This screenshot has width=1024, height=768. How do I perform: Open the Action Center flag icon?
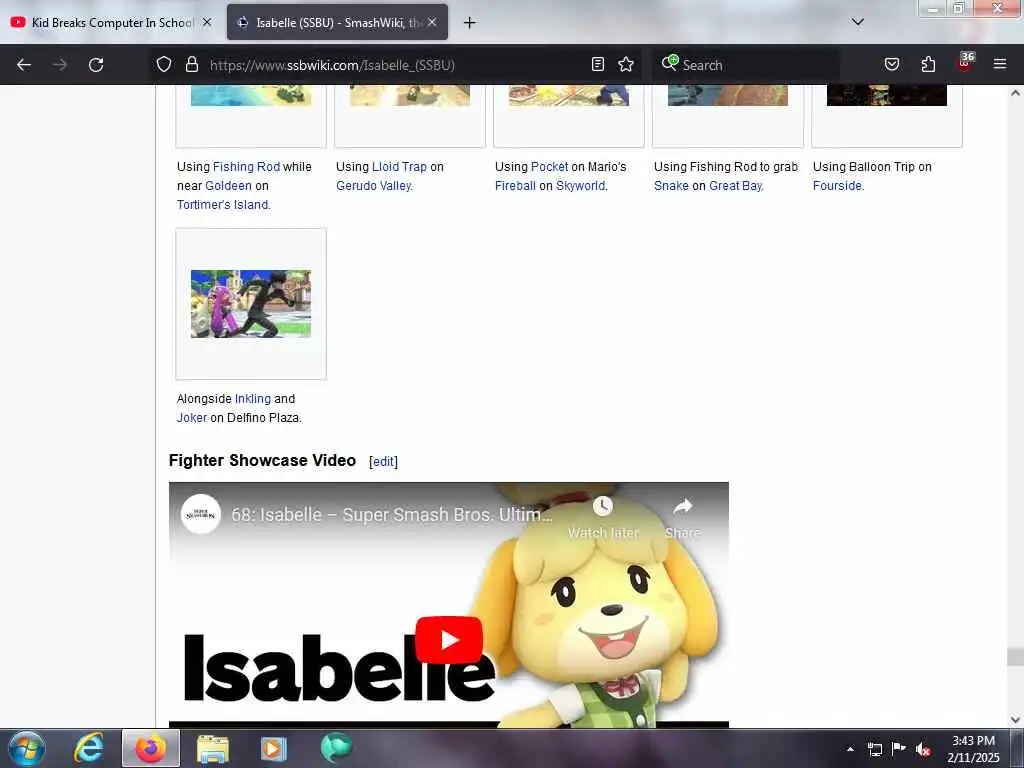[899, 748]
